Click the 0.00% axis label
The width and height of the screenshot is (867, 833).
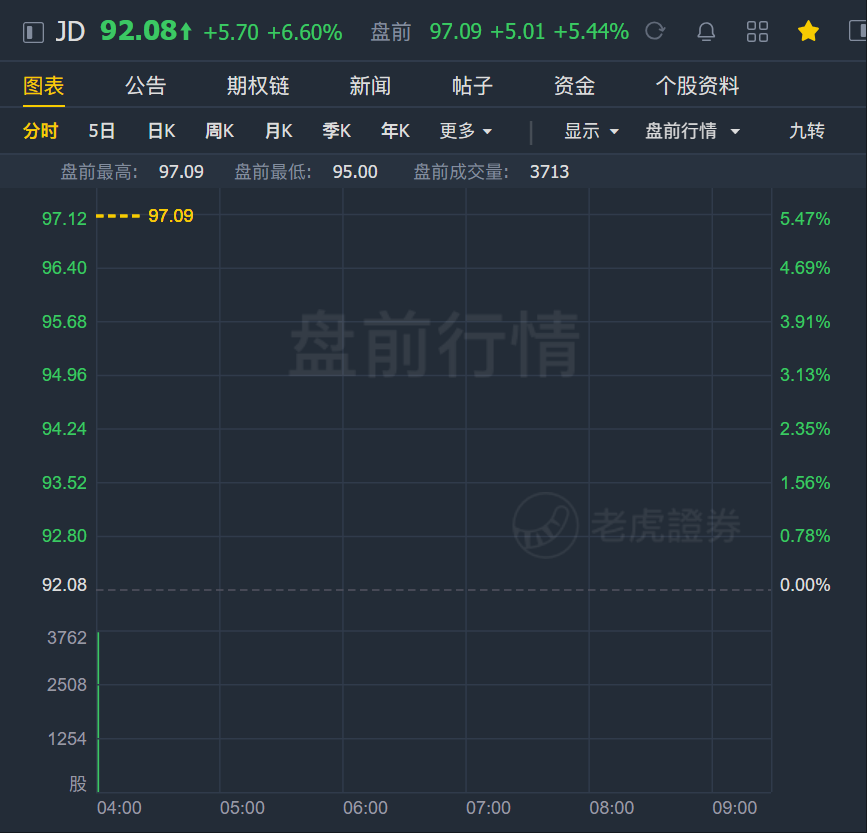(x=805, y=585)
